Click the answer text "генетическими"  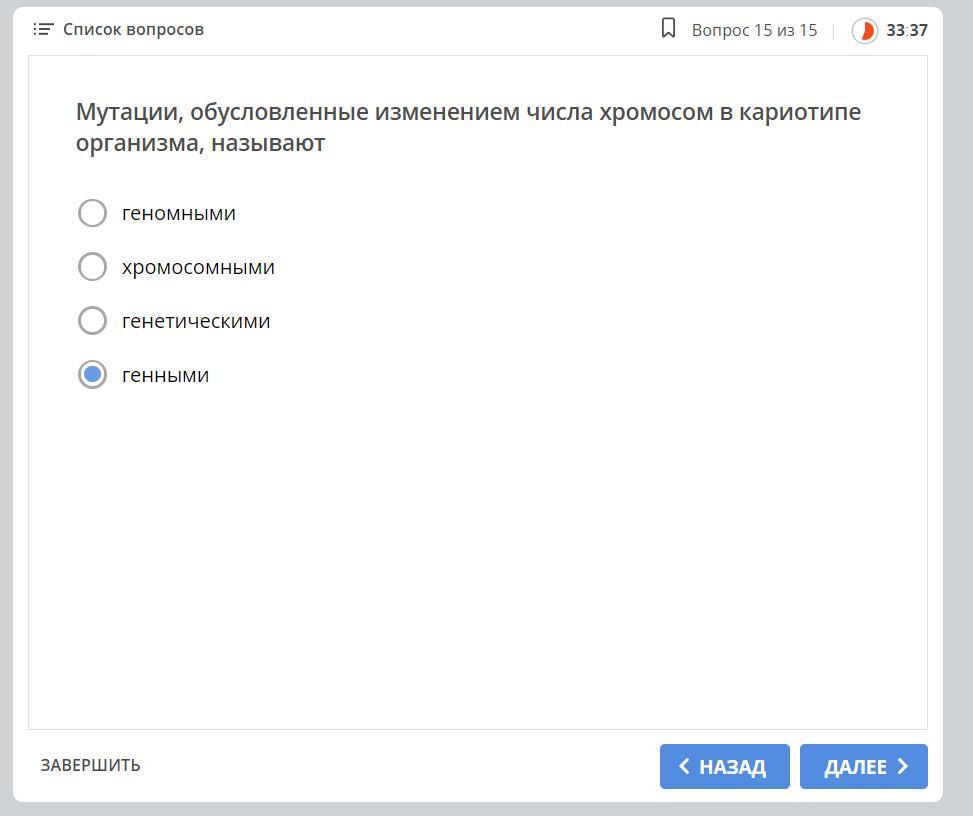[x=196, y=321]
